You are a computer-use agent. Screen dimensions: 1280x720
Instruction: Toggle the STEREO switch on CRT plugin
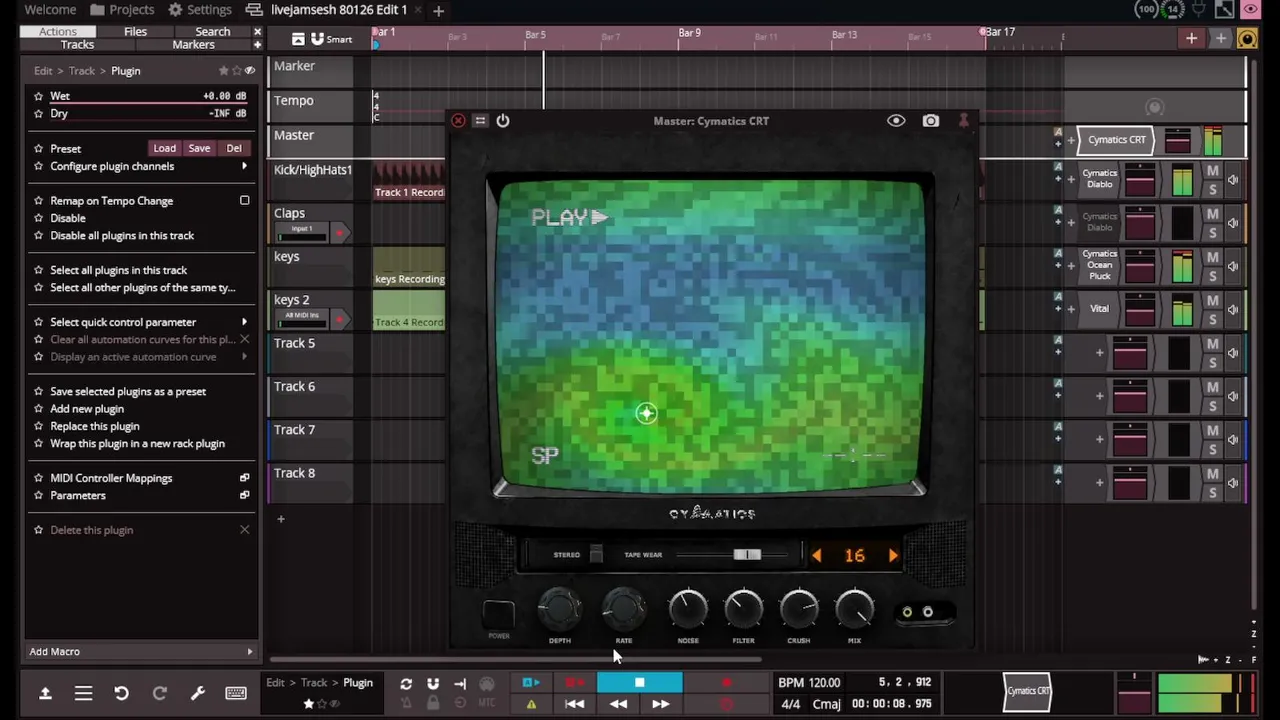(x=596, y=555)
